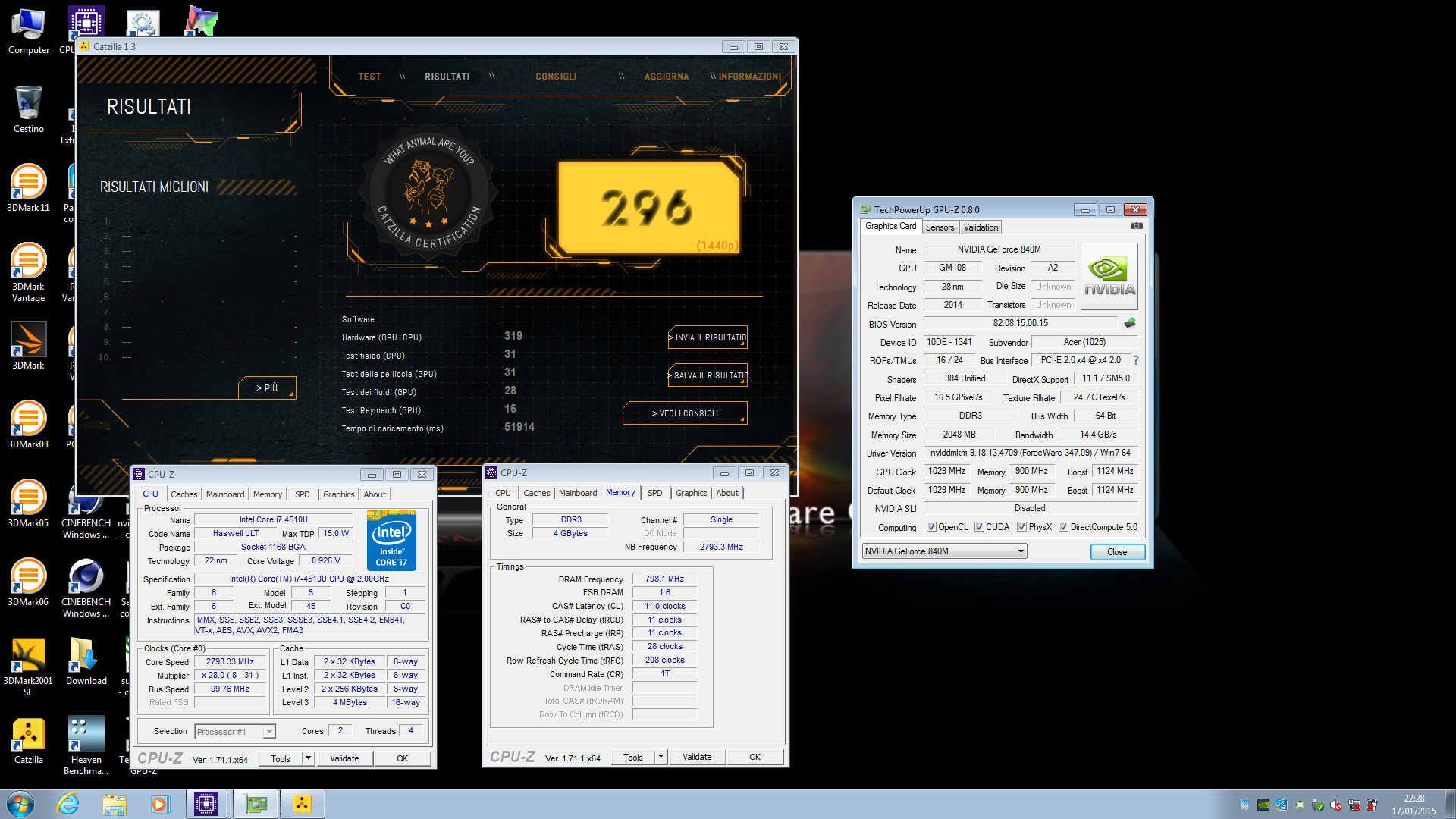Screen dimensions: 1456x819
Task: Click the NVIDIA logo in GPU-Z
Action: (1109, 276)
